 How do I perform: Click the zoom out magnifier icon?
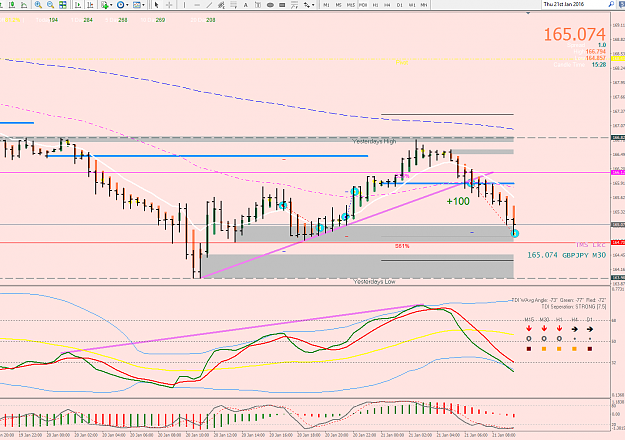(x=51, y=5)
